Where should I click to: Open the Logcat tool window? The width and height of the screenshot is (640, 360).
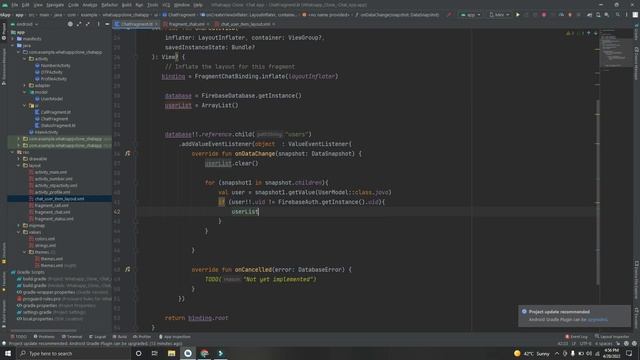tap(98, 337)
